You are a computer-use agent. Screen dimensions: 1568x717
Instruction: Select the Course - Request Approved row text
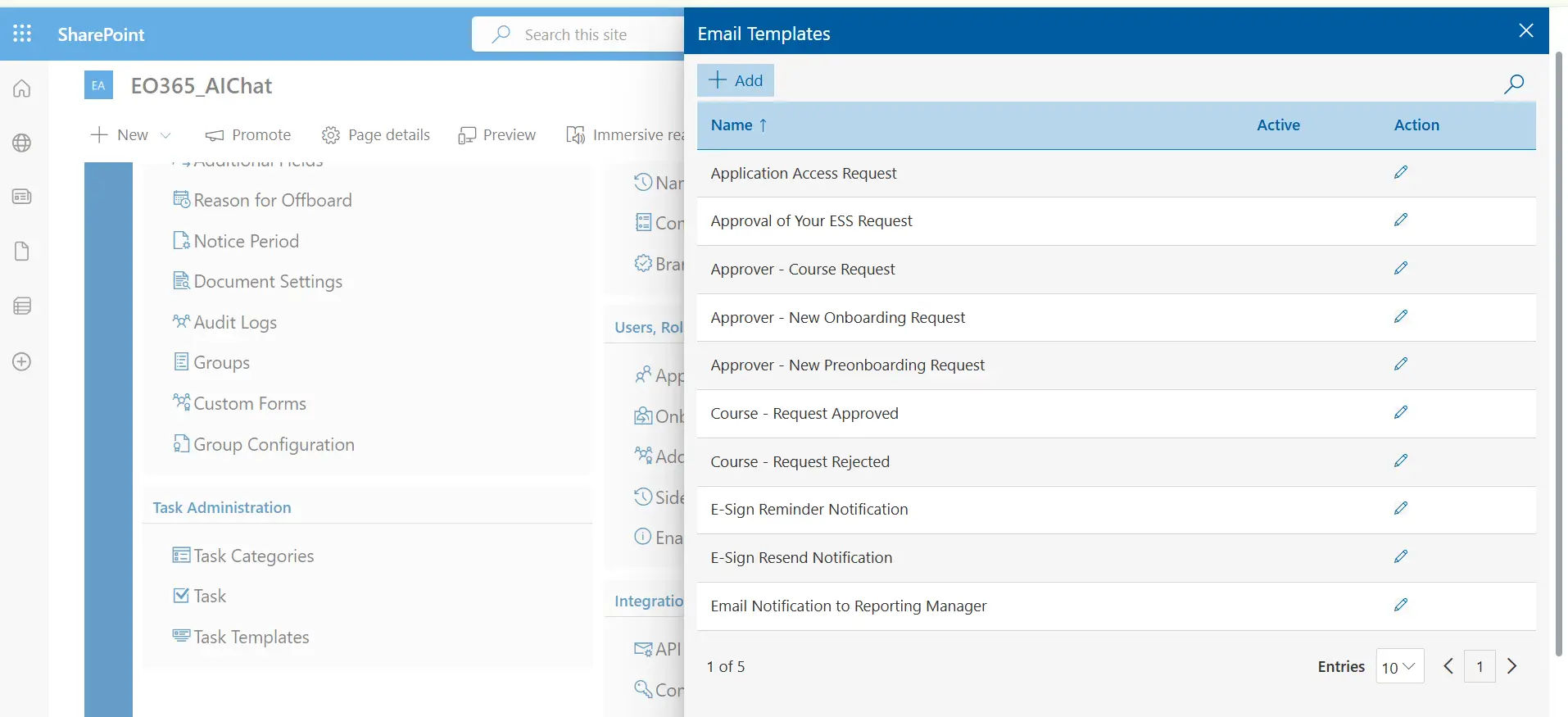coord(804,413)
